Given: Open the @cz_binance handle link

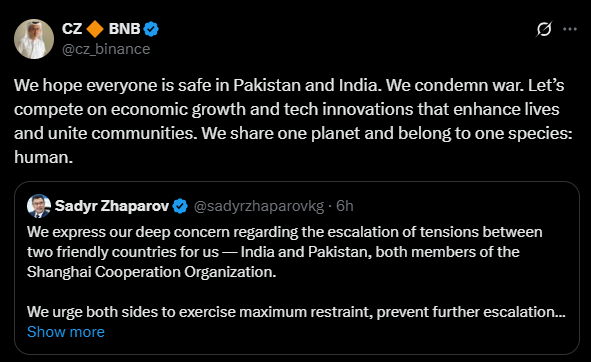Looking at the screenshot, I should point(106,49).
